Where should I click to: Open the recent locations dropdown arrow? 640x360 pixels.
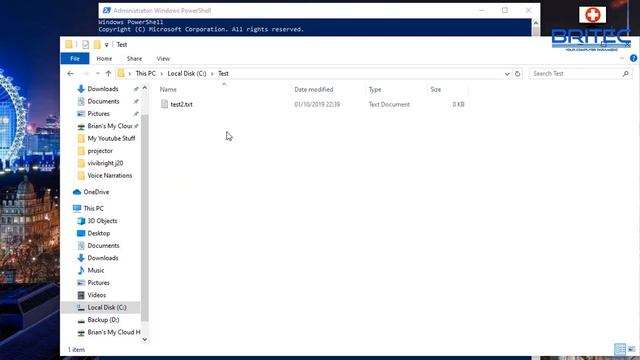click(x=98, y=73)
